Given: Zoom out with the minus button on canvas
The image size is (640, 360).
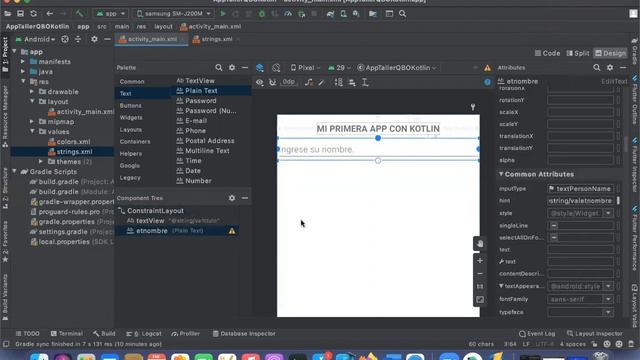Looking at the screenshot, I should click(480, 273).
